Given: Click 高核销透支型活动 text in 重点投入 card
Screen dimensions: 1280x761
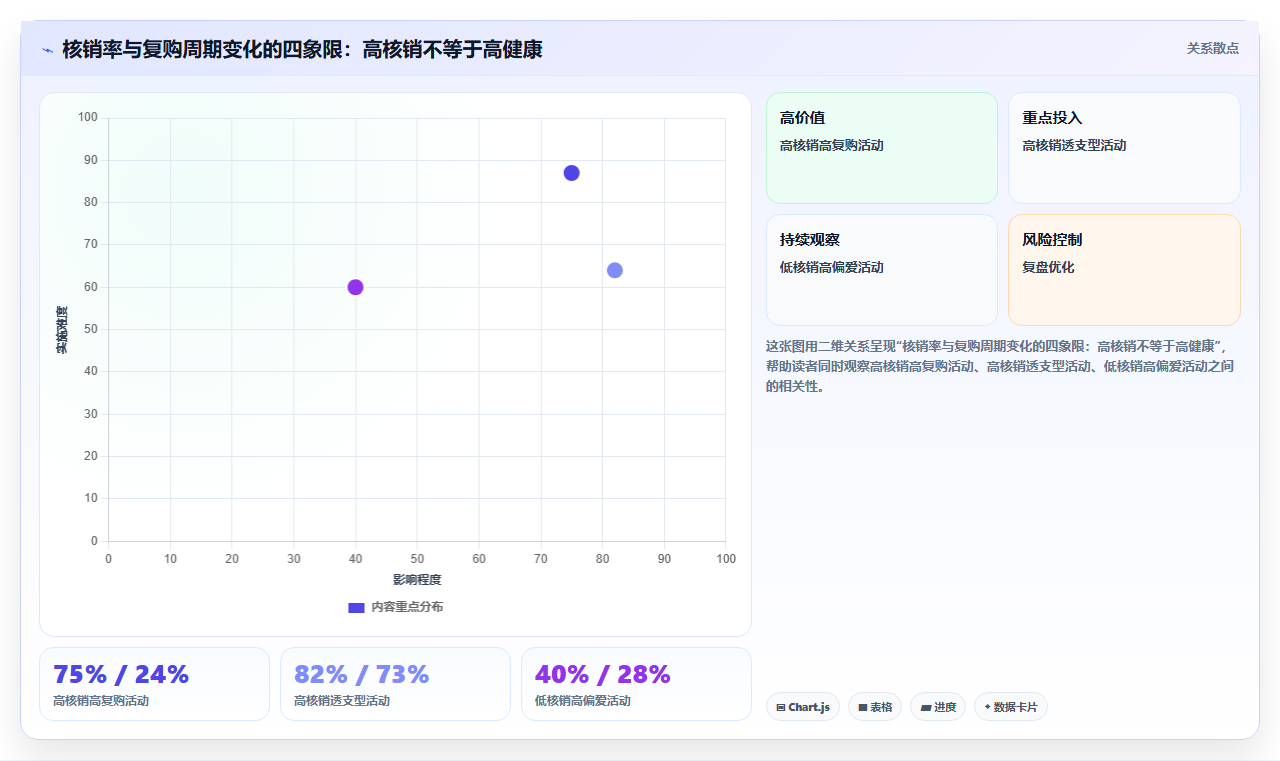Looking at the screenshot, I should (x=1074, y=145).
